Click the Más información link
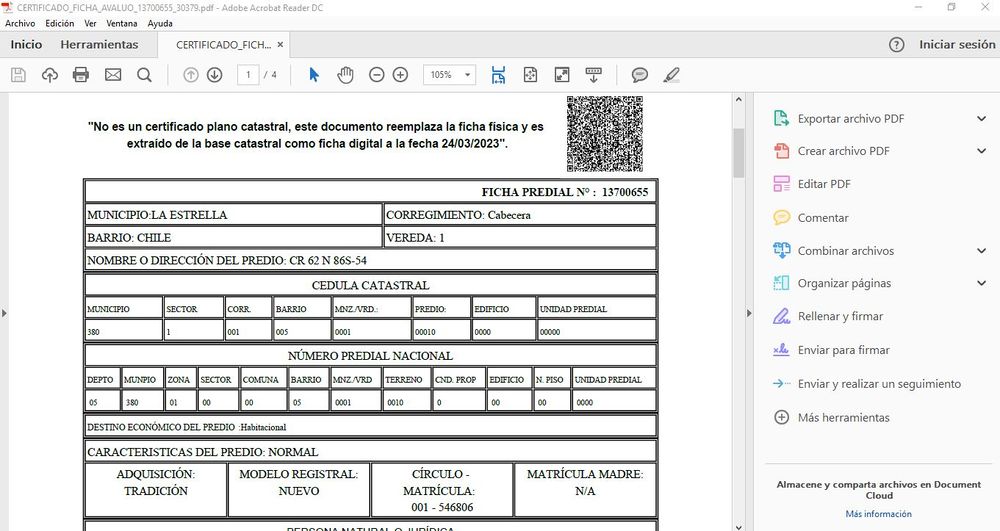Viewport: 1000px width, 531px height. [x=878, y=514]
